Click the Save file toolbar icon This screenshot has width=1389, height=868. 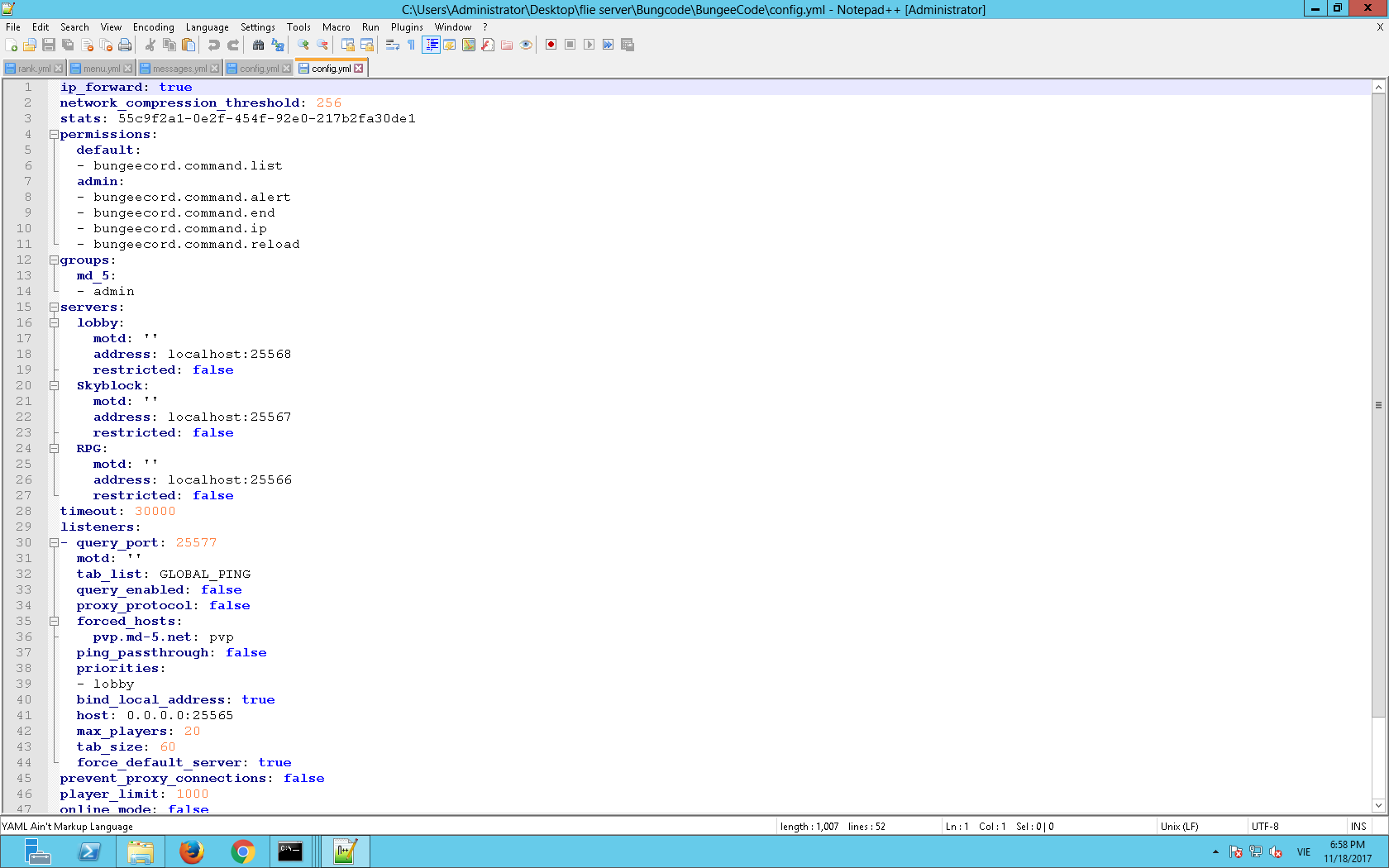pos(49,45)
